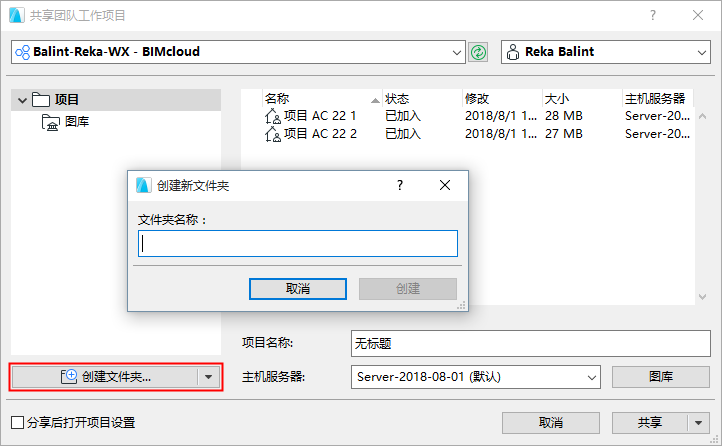Click Server-20... cell of 项目 AC 22 2
This screenshot has width=722, height=446.
pos(658,134)
